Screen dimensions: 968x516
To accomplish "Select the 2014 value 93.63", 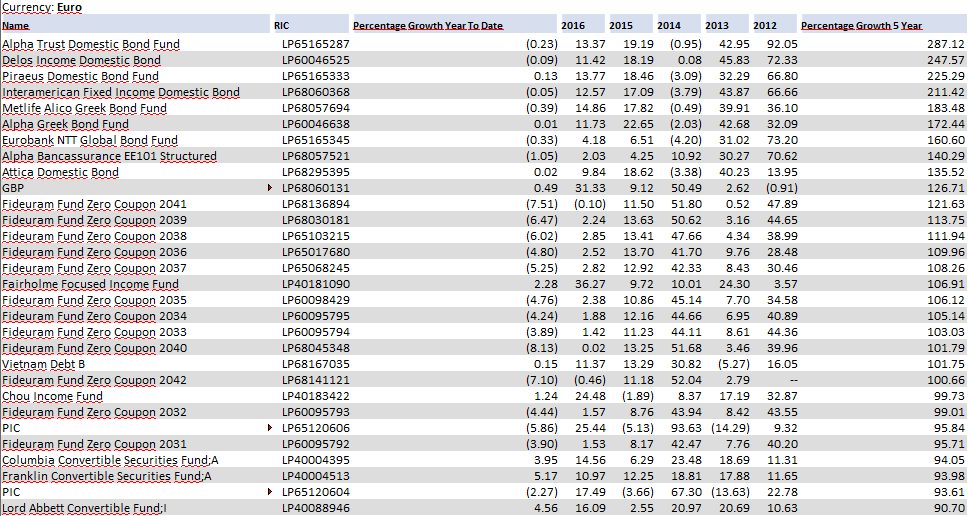I will click(x=686, y=428).
